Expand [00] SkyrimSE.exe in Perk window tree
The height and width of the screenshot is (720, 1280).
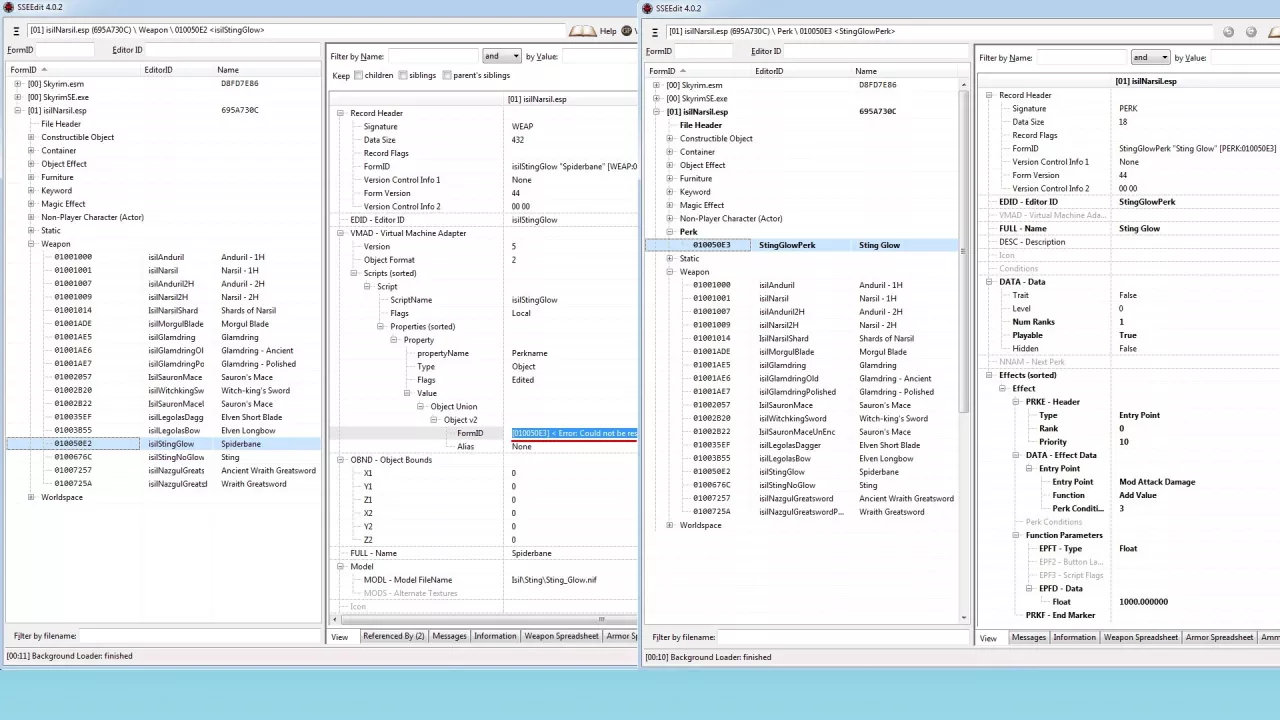(656, 98)
